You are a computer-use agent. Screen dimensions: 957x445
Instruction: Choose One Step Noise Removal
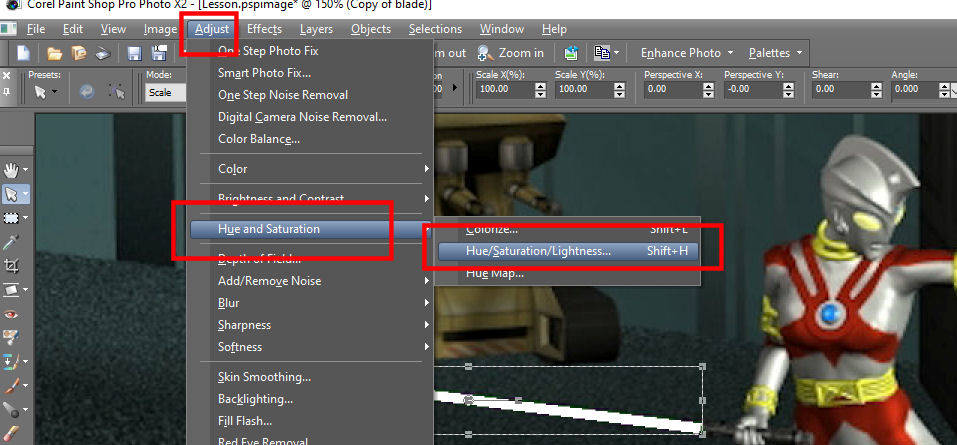pos(311,95)
